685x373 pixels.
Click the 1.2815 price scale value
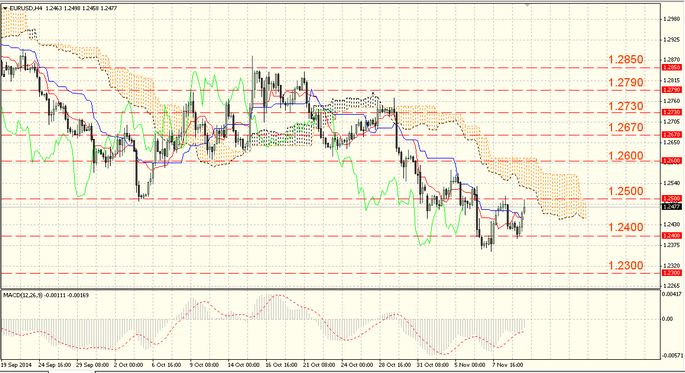(x=671, y=80)
